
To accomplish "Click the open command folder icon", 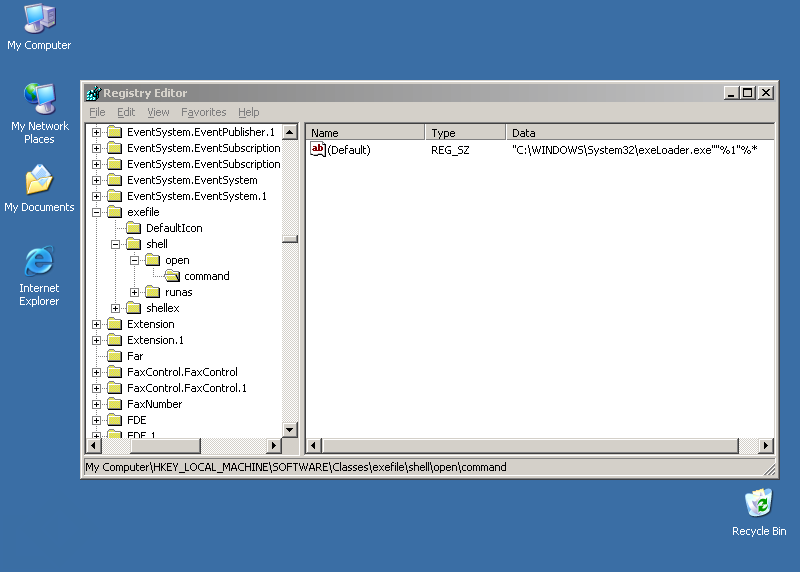I will [172, 276].
